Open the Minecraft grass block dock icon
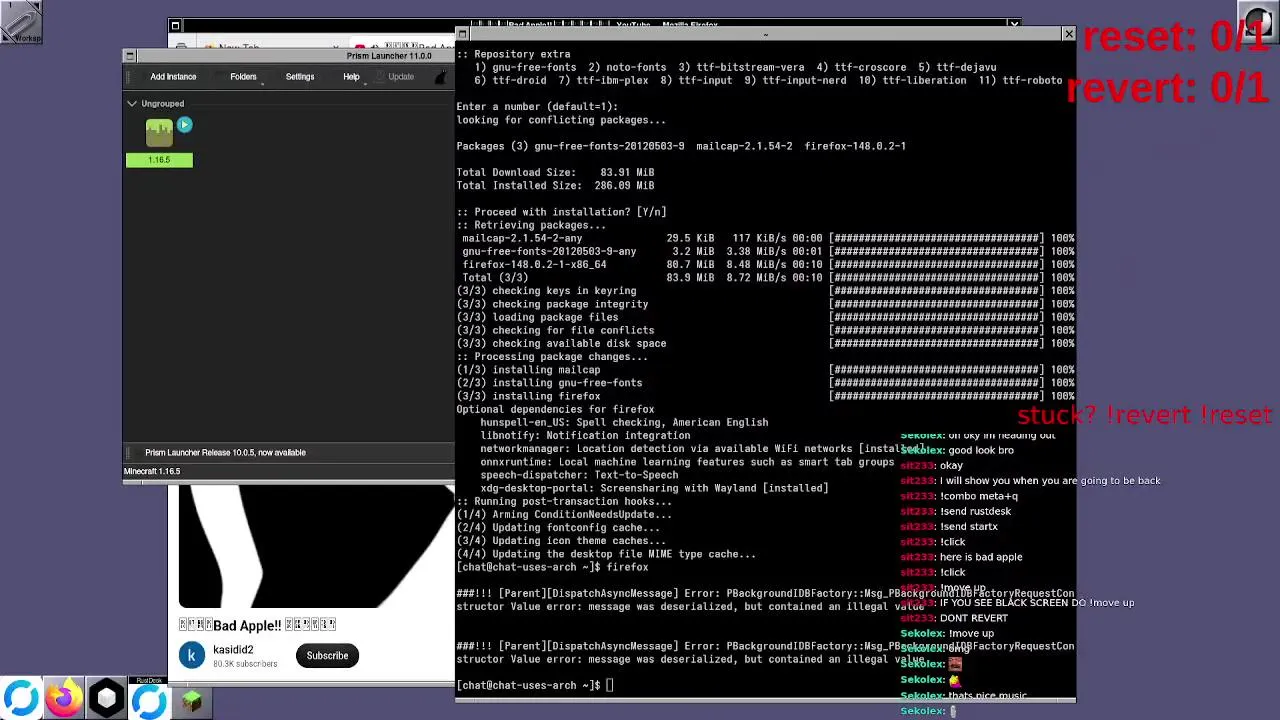Image resolution: width=1280 pixels, height=720 pixels. point(191,701)
